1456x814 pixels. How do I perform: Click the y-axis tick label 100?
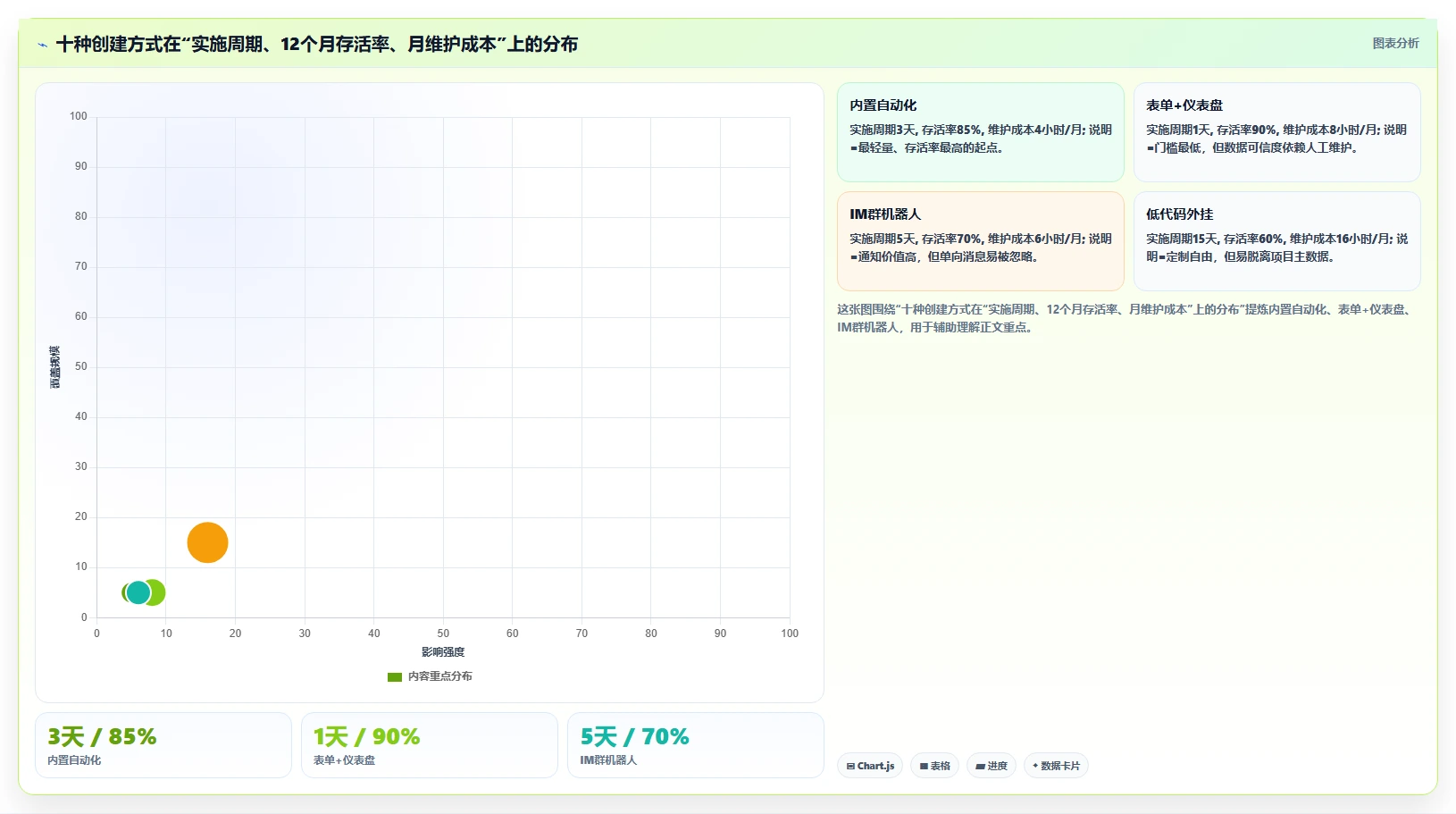(x=79, y=116)
